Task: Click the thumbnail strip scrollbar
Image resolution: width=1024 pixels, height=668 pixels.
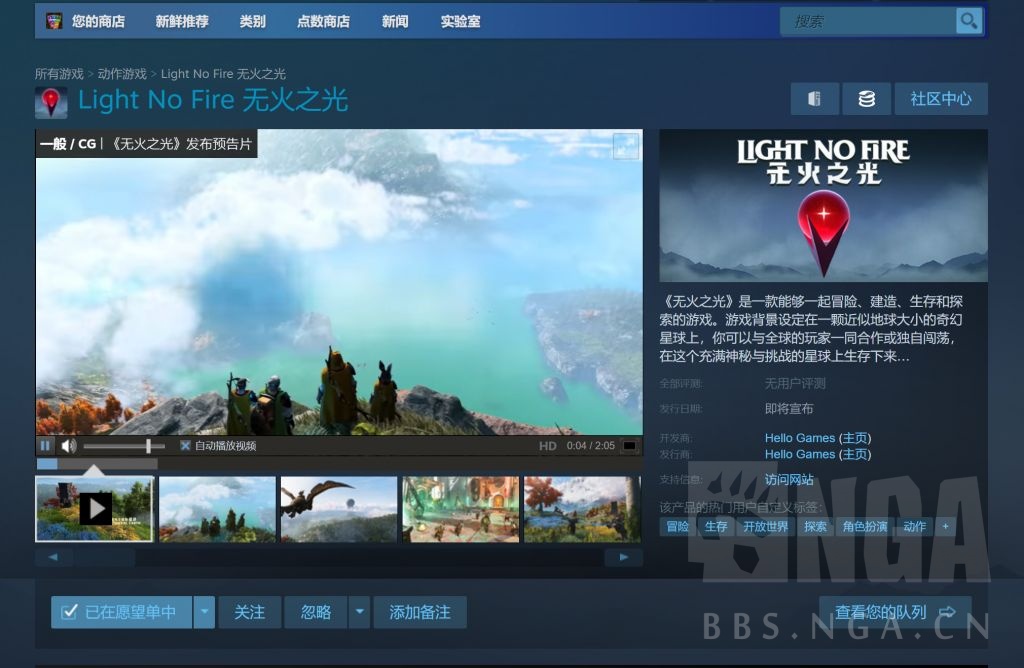Action: pos(338,557)
